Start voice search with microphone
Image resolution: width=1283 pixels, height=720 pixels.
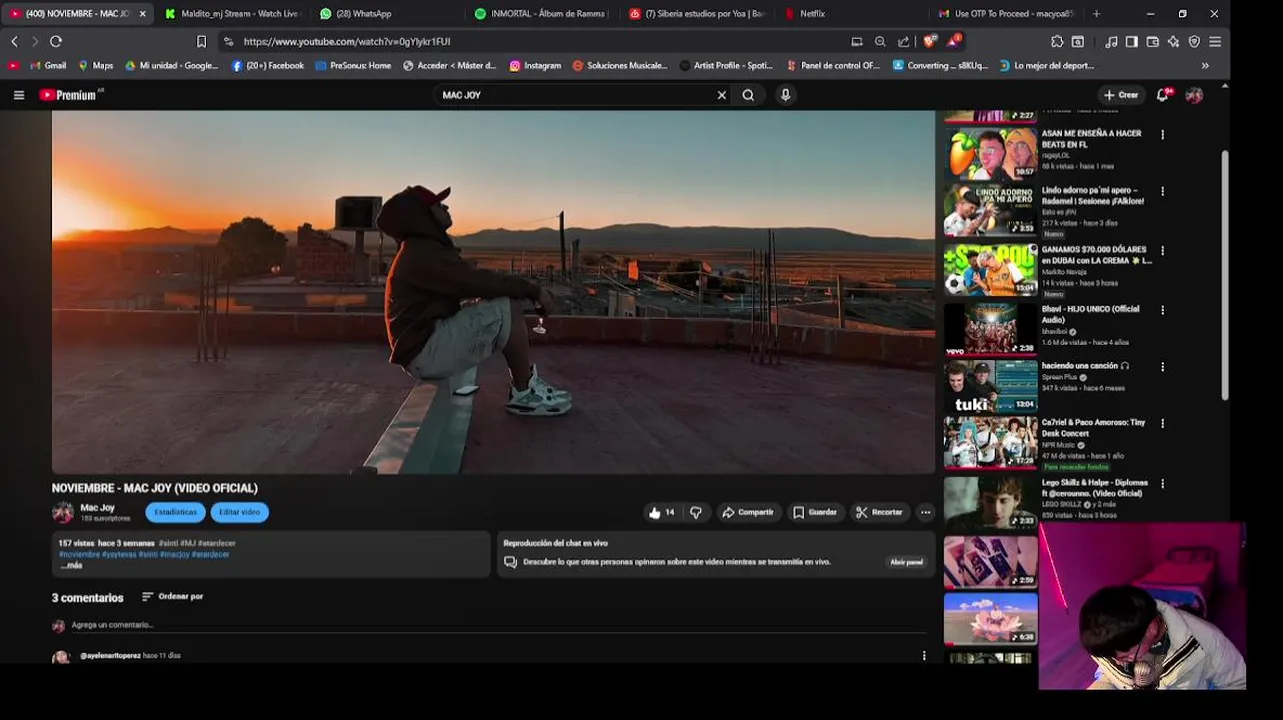click(x=785, y=95)
